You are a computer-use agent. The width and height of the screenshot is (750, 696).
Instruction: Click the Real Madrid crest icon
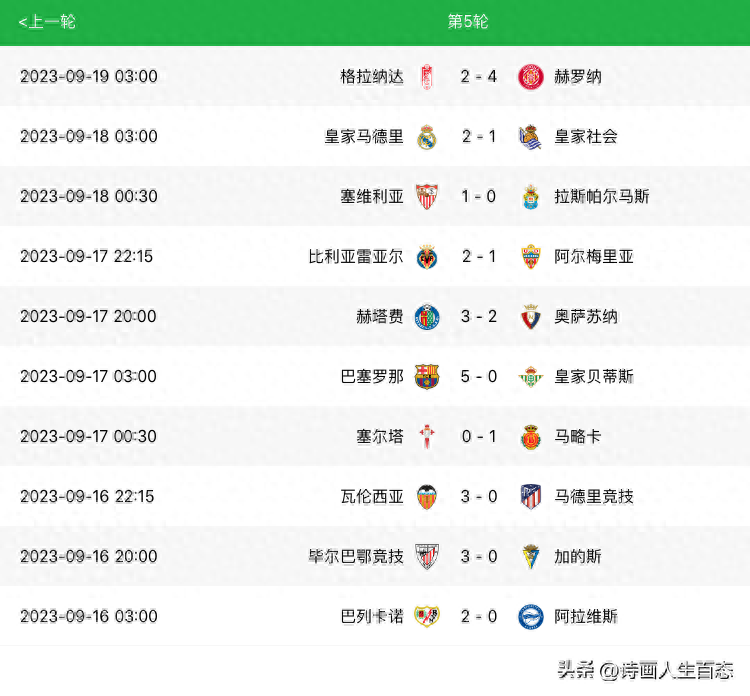(427, 137)
